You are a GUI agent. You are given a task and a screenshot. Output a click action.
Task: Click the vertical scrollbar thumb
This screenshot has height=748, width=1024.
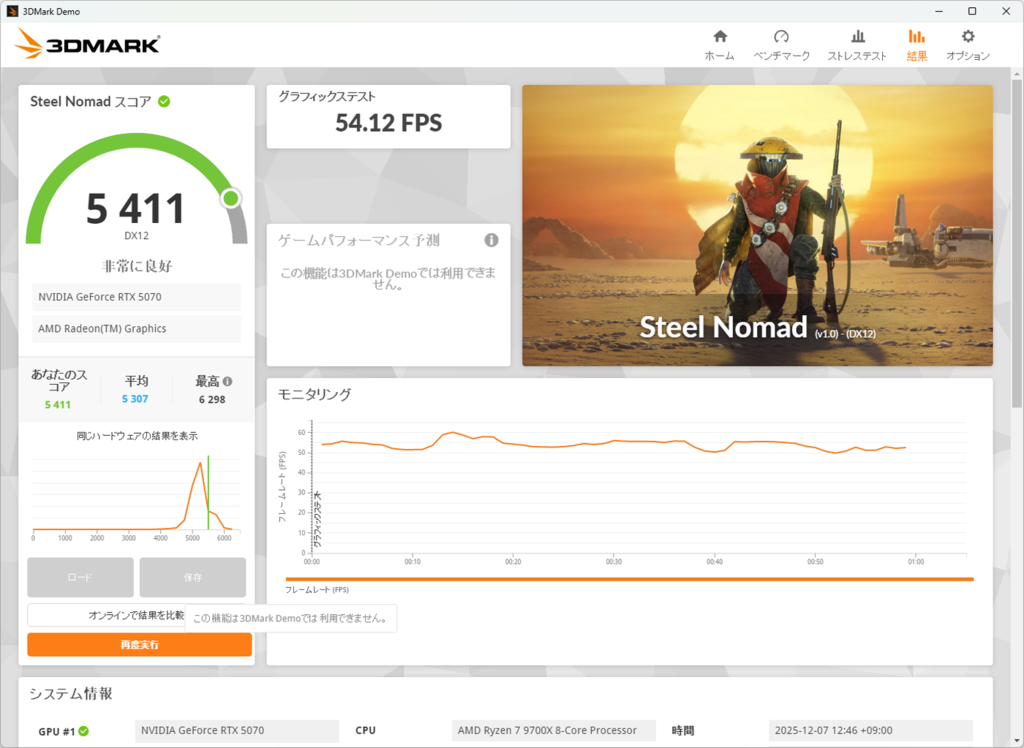click(1017, 244)
